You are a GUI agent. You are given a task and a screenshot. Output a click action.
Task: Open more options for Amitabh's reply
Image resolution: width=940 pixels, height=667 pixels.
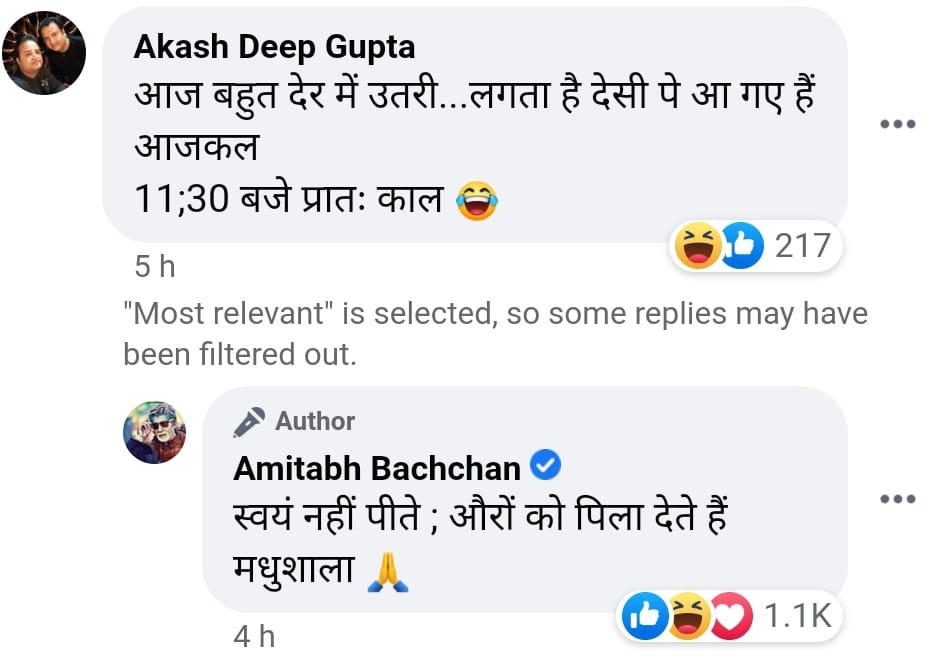click(x=897, y=499)
